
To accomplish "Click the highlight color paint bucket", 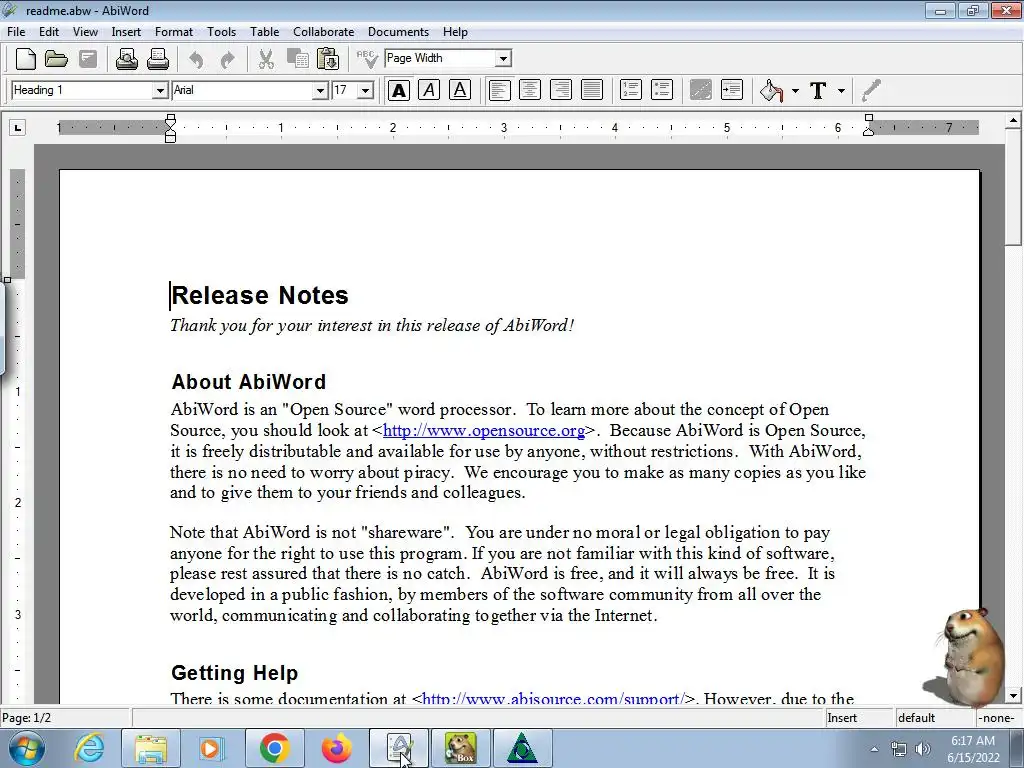I will coord(772,90).
